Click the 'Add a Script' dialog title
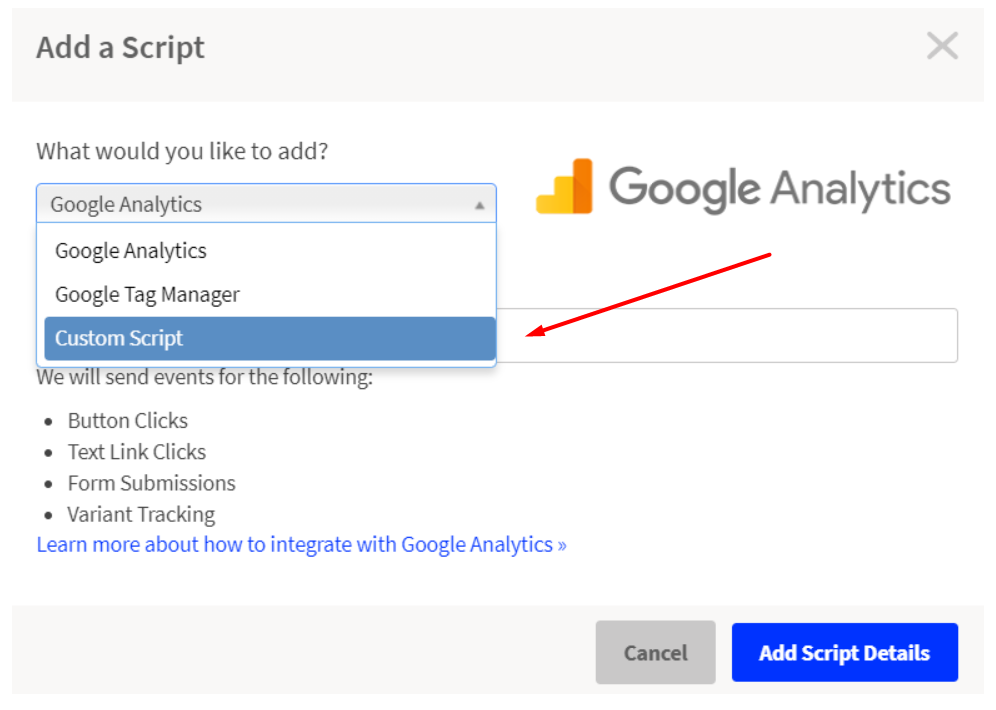The image size is (996, 710). click(x=120, y=48)
